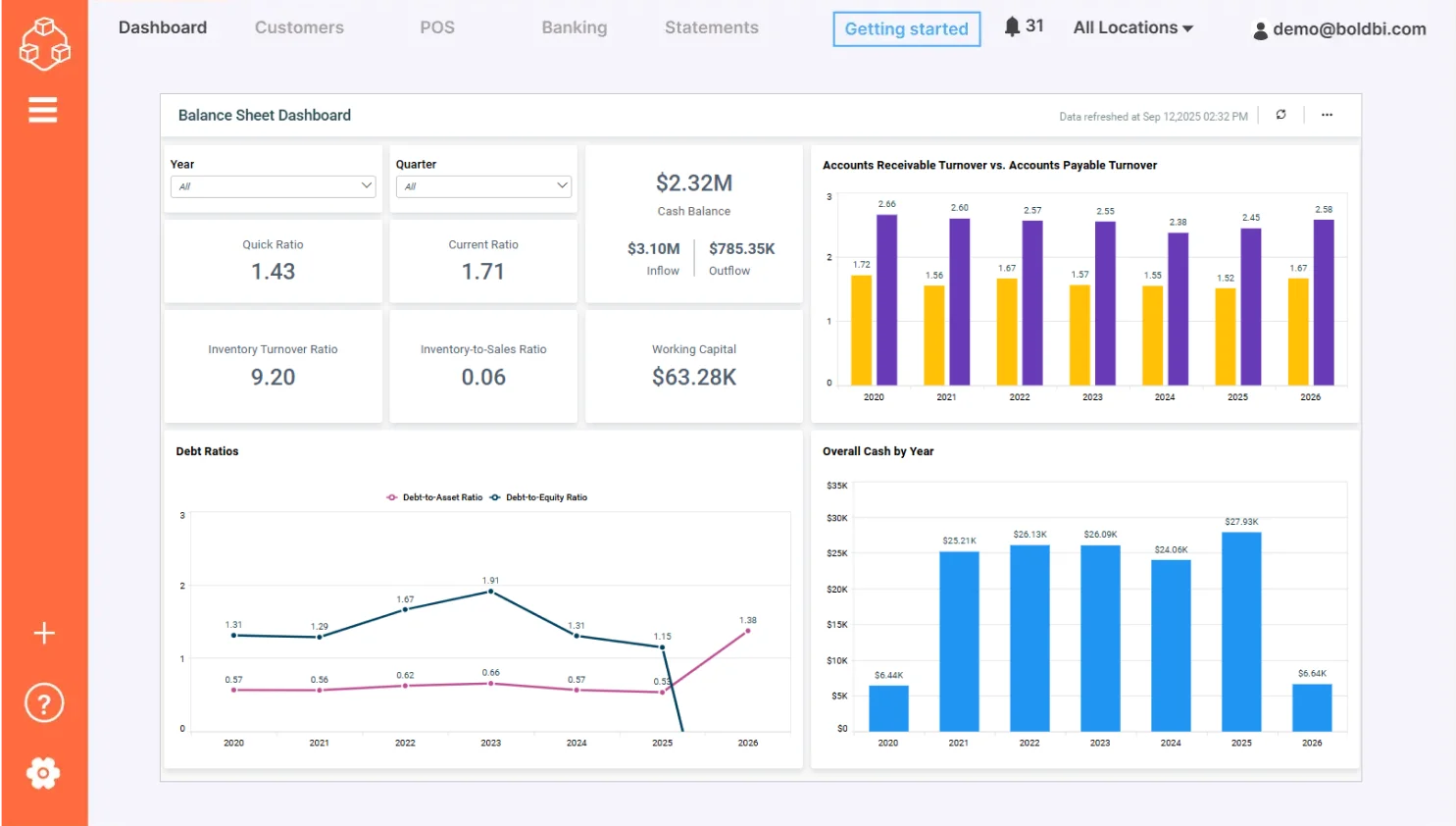
Task: Click the demo@boldbi.com account link
Action: (1348, 30)
